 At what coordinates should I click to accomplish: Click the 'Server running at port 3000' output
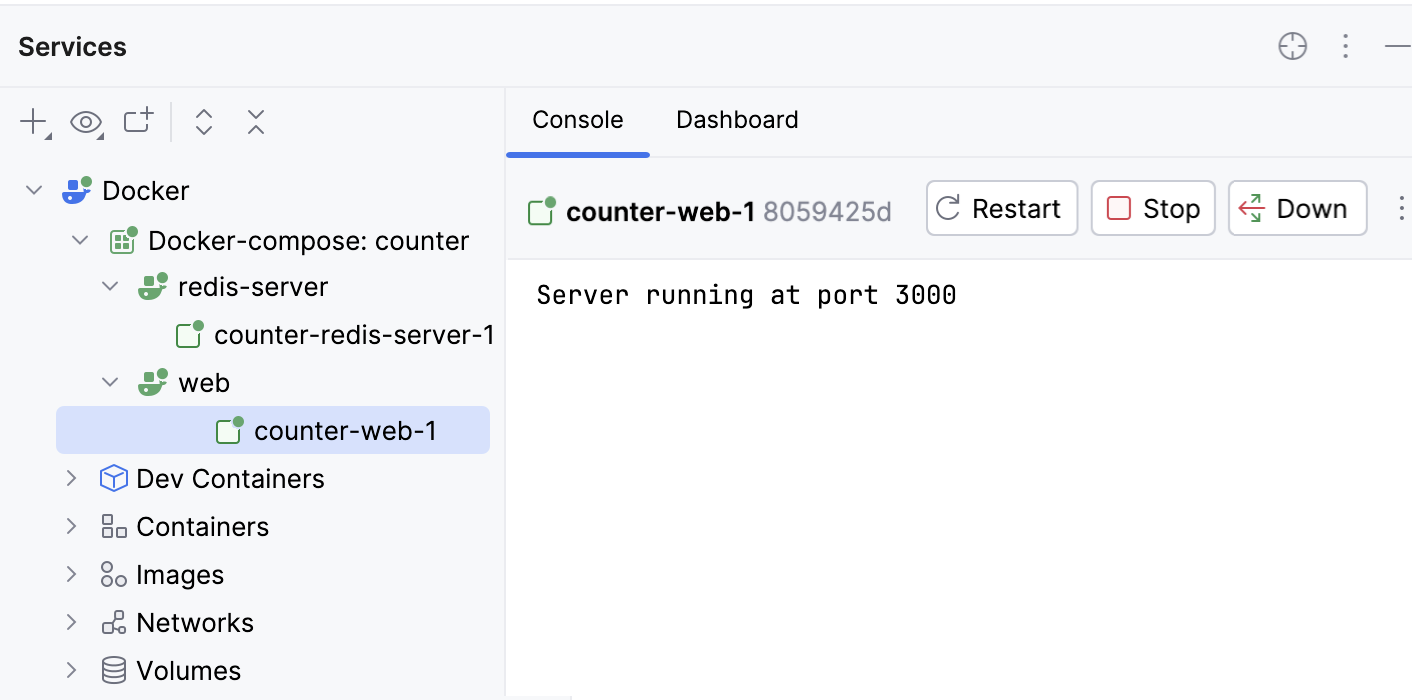point(746,295)
